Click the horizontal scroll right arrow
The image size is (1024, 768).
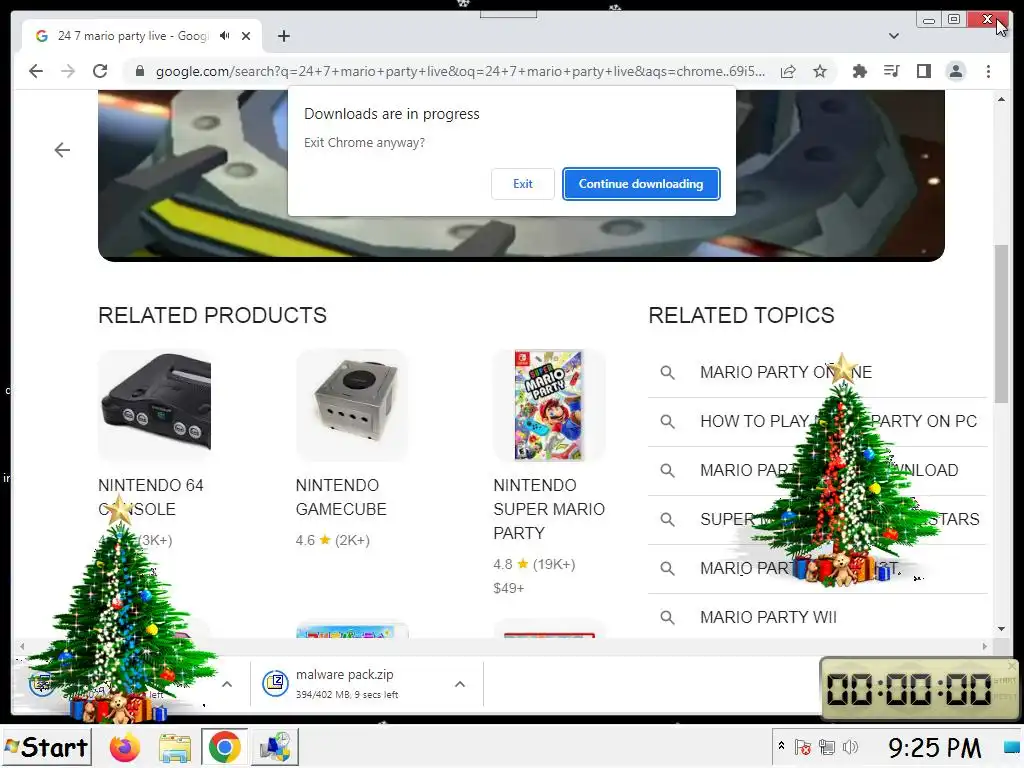coord(985,646)
